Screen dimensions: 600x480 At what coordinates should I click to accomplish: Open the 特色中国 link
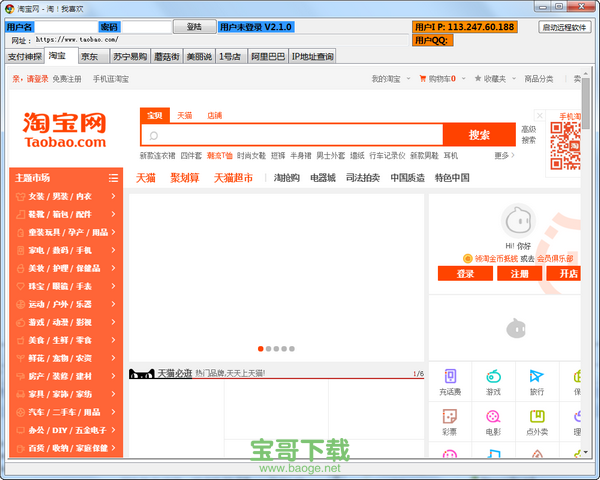(452, 178)
